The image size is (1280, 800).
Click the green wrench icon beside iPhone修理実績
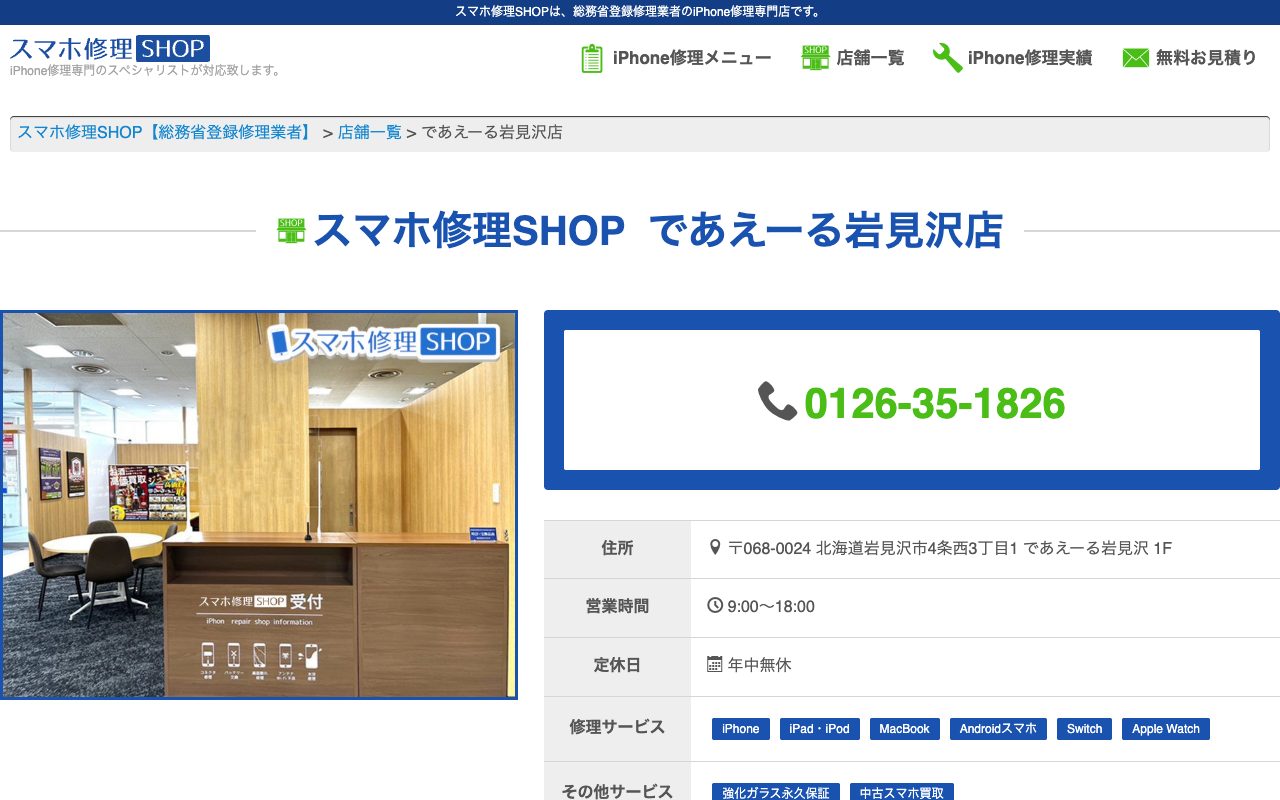pyautogui.click(x=947, y=58)
